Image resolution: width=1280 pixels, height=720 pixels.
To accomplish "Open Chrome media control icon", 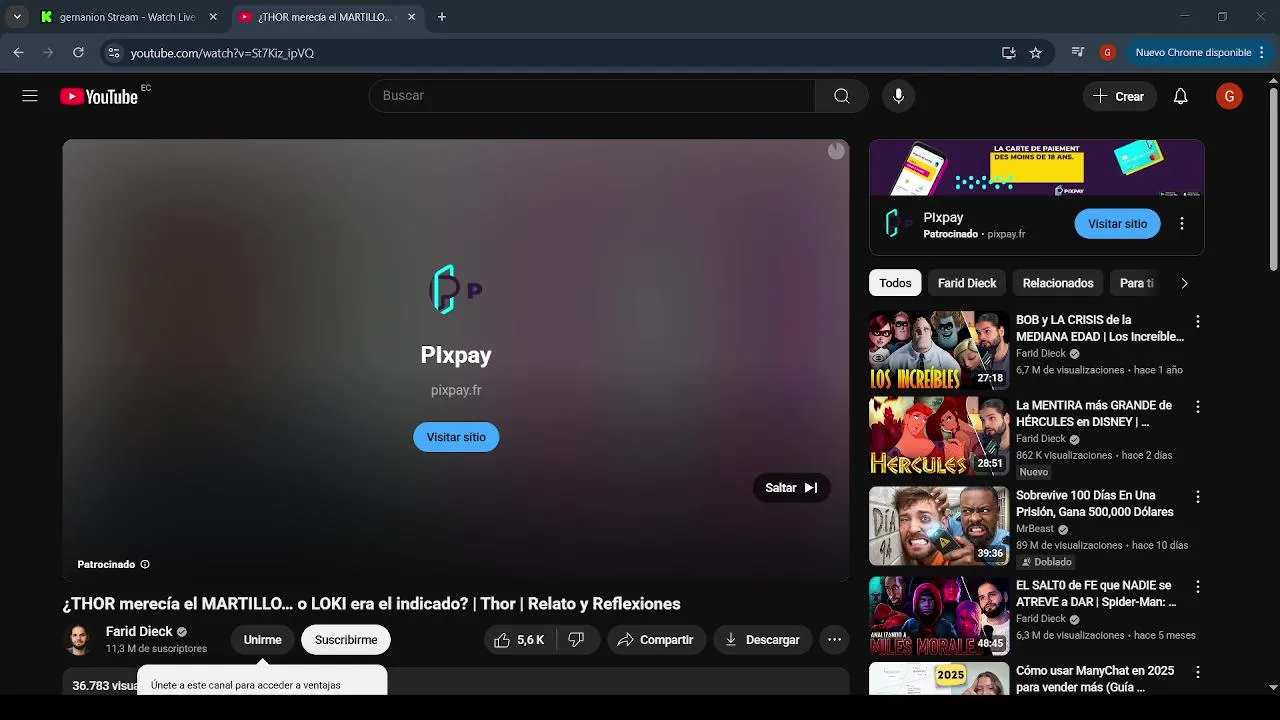I will click(x=1077, y=53).
